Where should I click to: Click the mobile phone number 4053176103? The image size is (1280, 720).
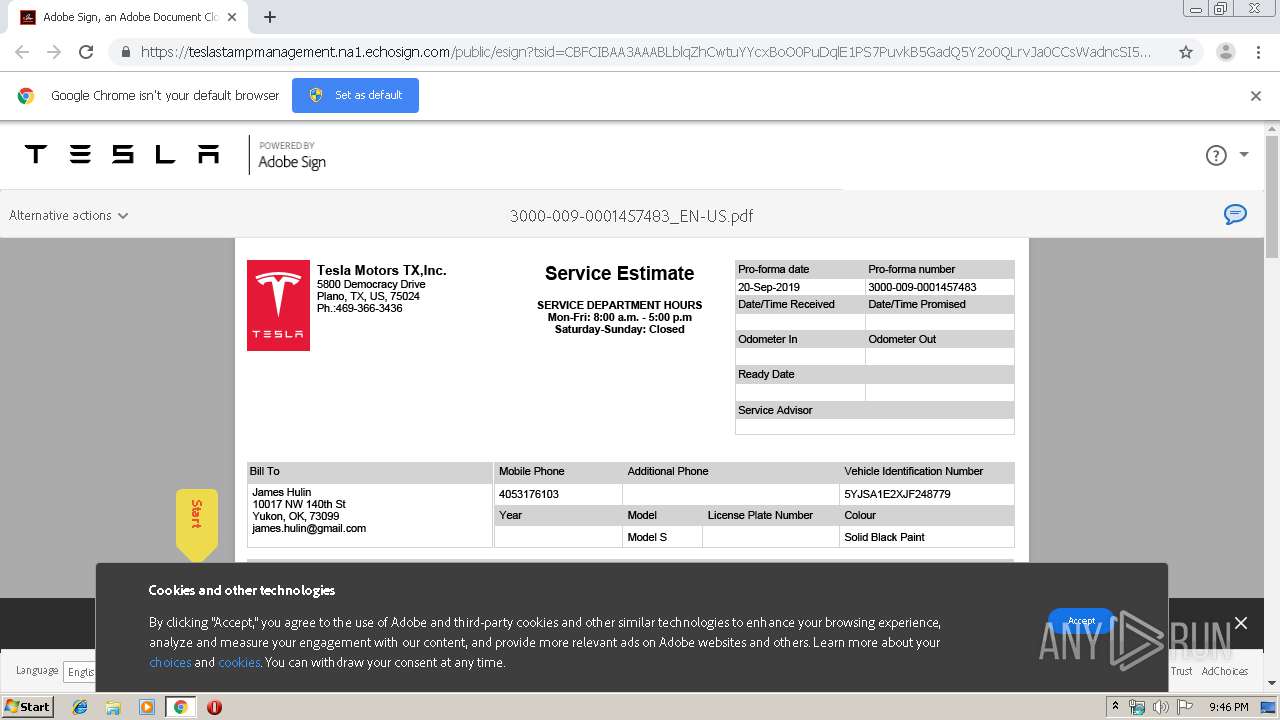(x=529, y=494)
